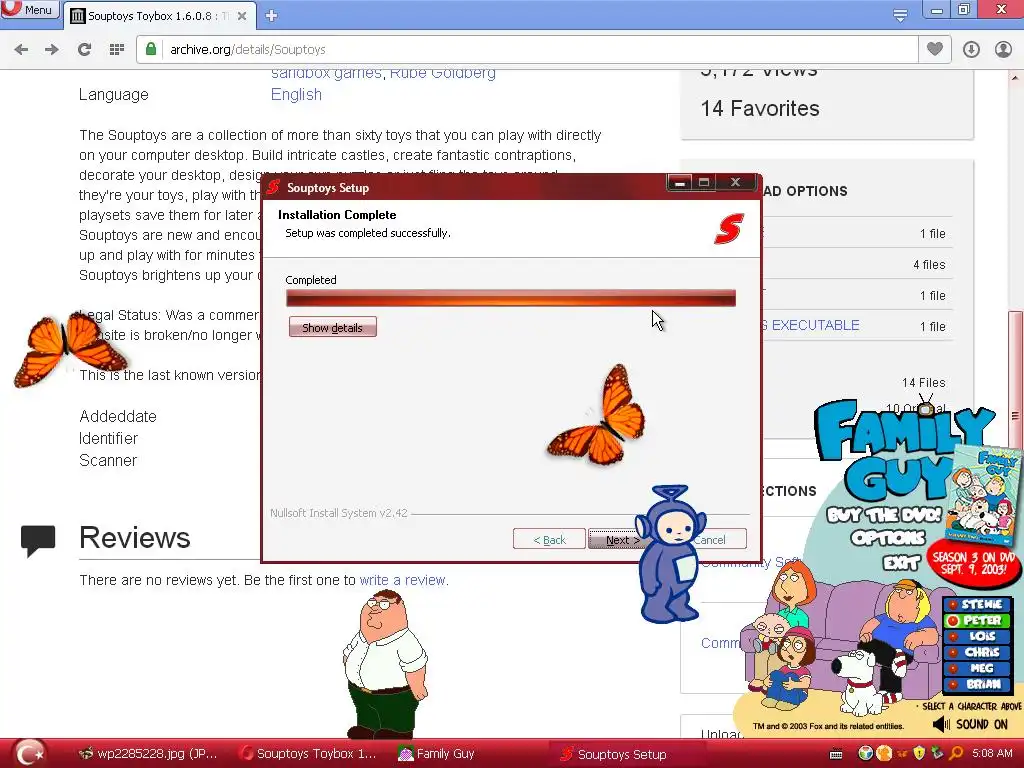Go back in browser history
This screenshot has height=768, width=1024.
click(x=21, y=50)
